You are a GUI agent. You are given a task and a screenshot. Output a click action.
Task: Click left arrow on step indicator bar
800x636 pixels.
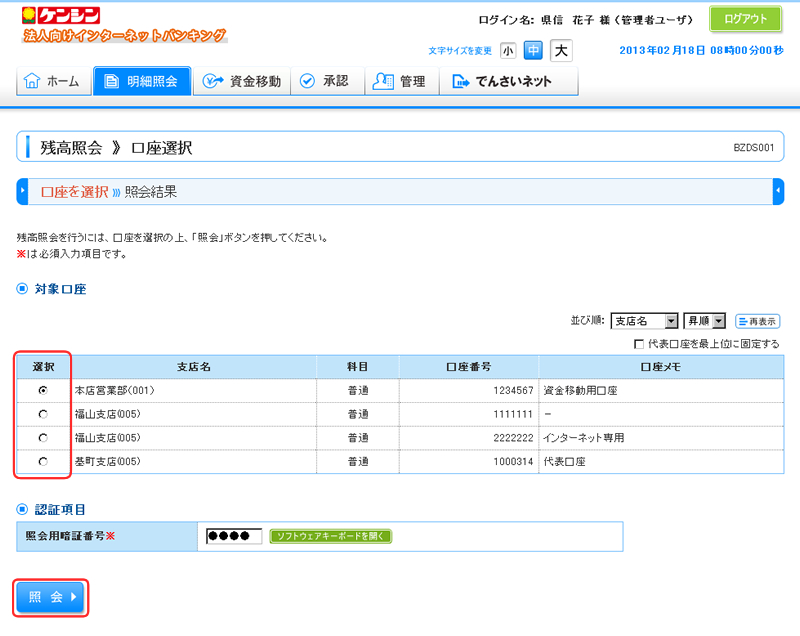[x=22, y=191]
